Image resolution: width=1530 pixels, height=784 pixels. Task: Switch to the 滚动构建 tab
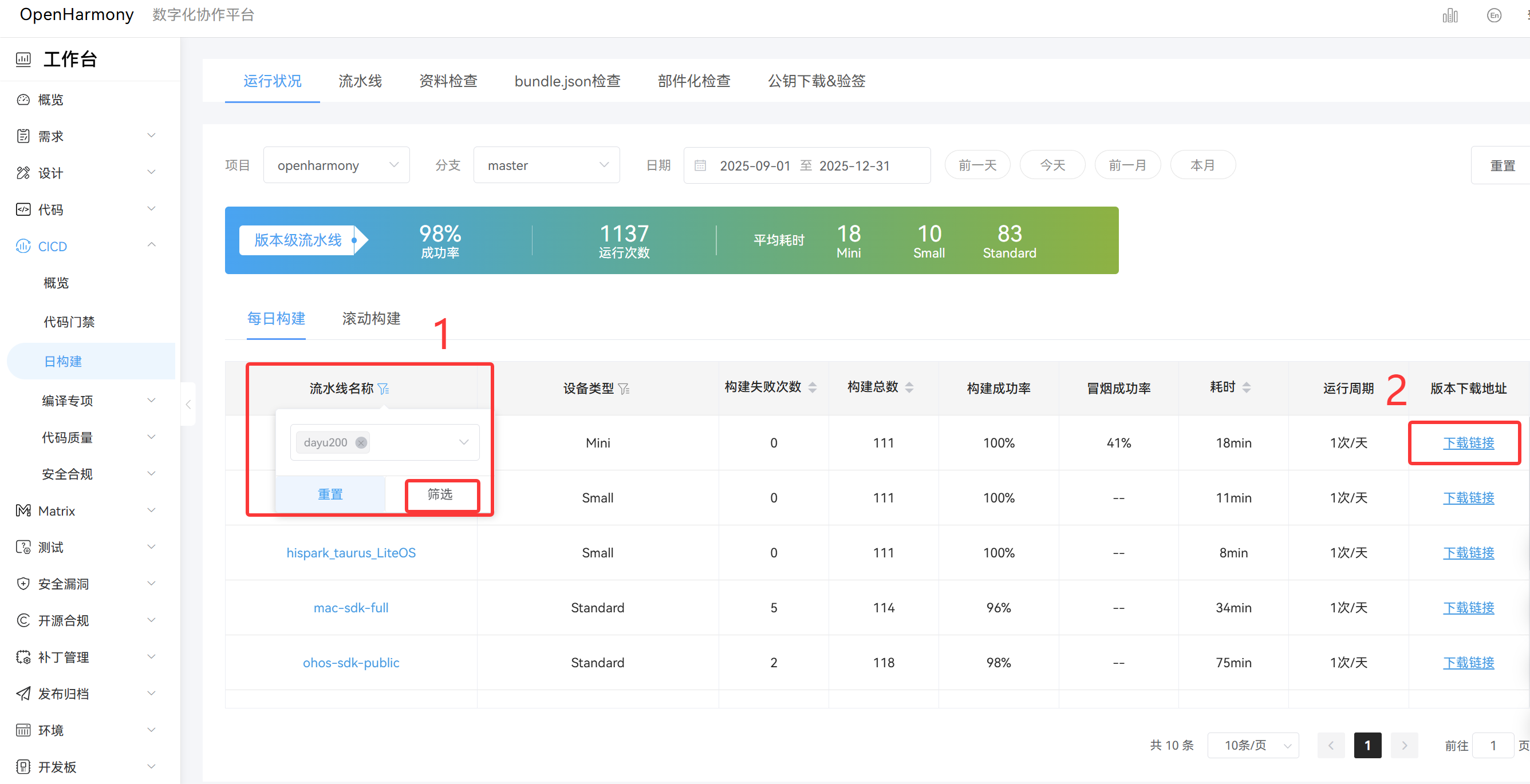(371, 319)
